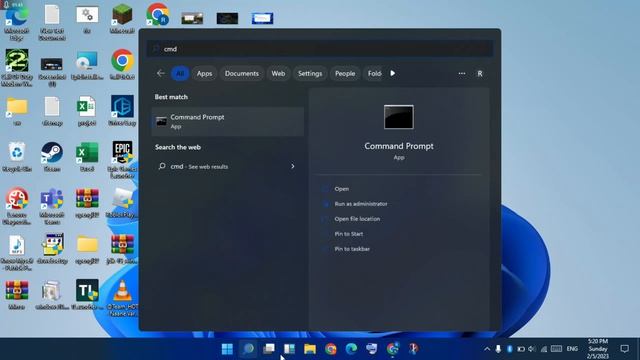Image resolution: width=640 pixels, height=360 pixels.
Task: Click the Windows Start button
Action: point(227,349)
